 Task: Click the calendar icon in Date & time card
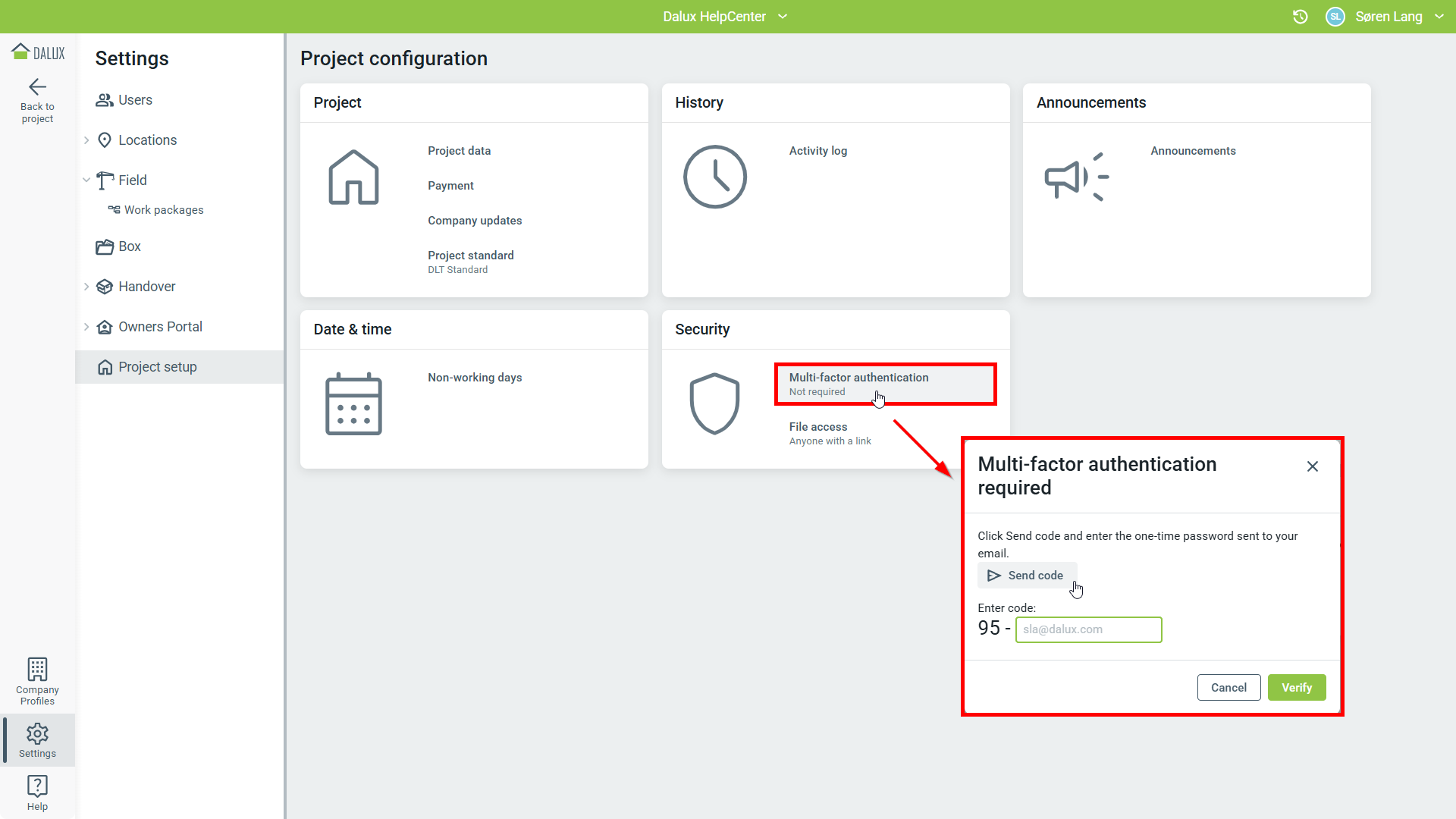coord(353,403)
